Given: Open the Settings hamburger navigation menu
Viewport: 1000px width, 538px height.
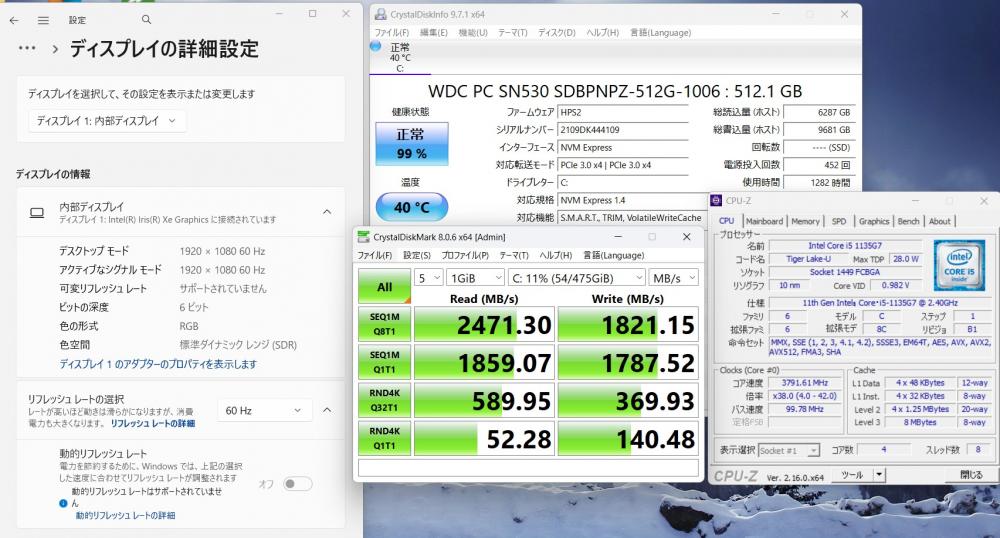Looking at the screenshot, I should pos(43,20).
